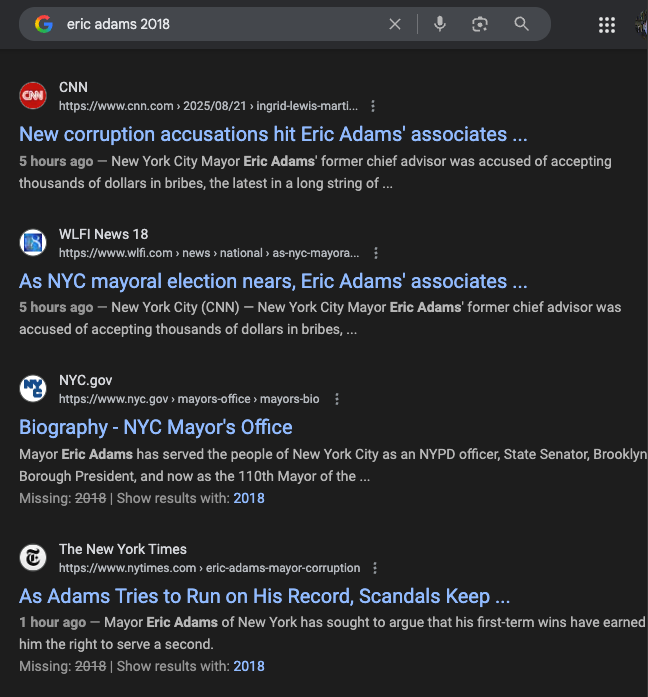
Task: Open 'Biography - NYC Mayor's Office' page
Action: [x=156, y=427]
